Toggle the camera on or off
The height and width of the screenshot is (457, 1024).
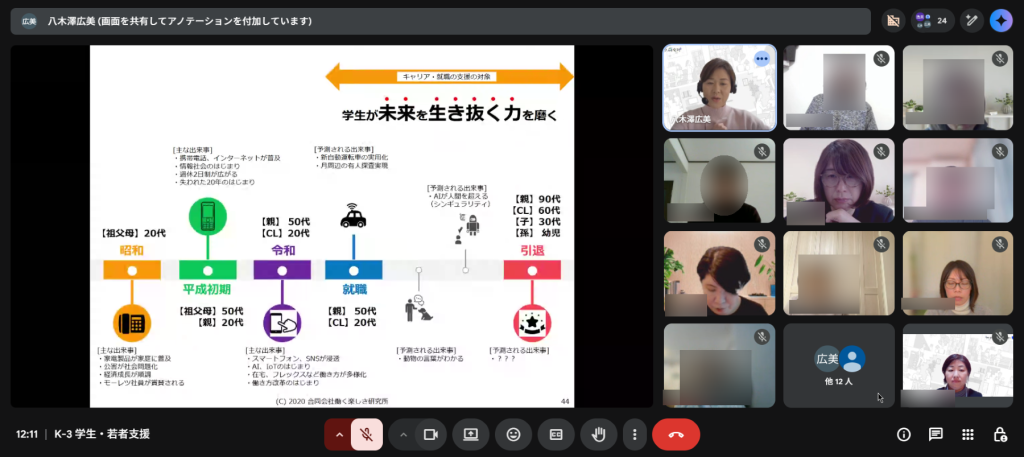431,434
